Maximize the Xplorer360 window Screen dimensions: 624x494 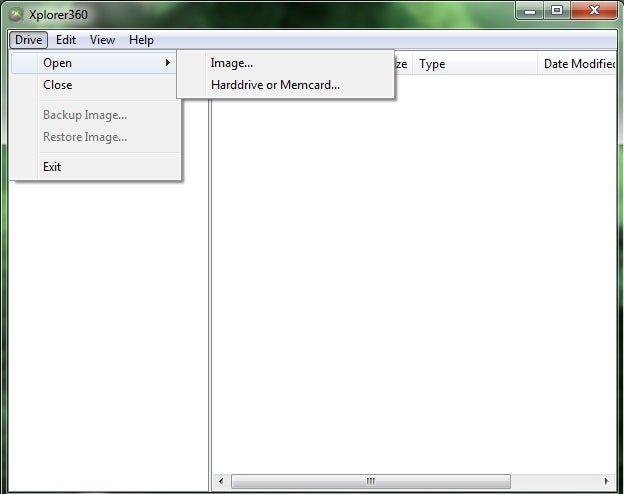pyautogui.click(x=557, y=10)
